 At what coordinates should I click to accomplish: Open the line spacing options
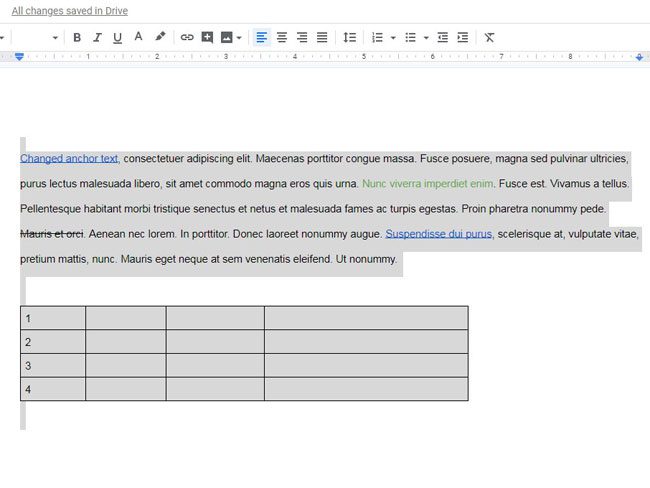(x=349, y=37)
